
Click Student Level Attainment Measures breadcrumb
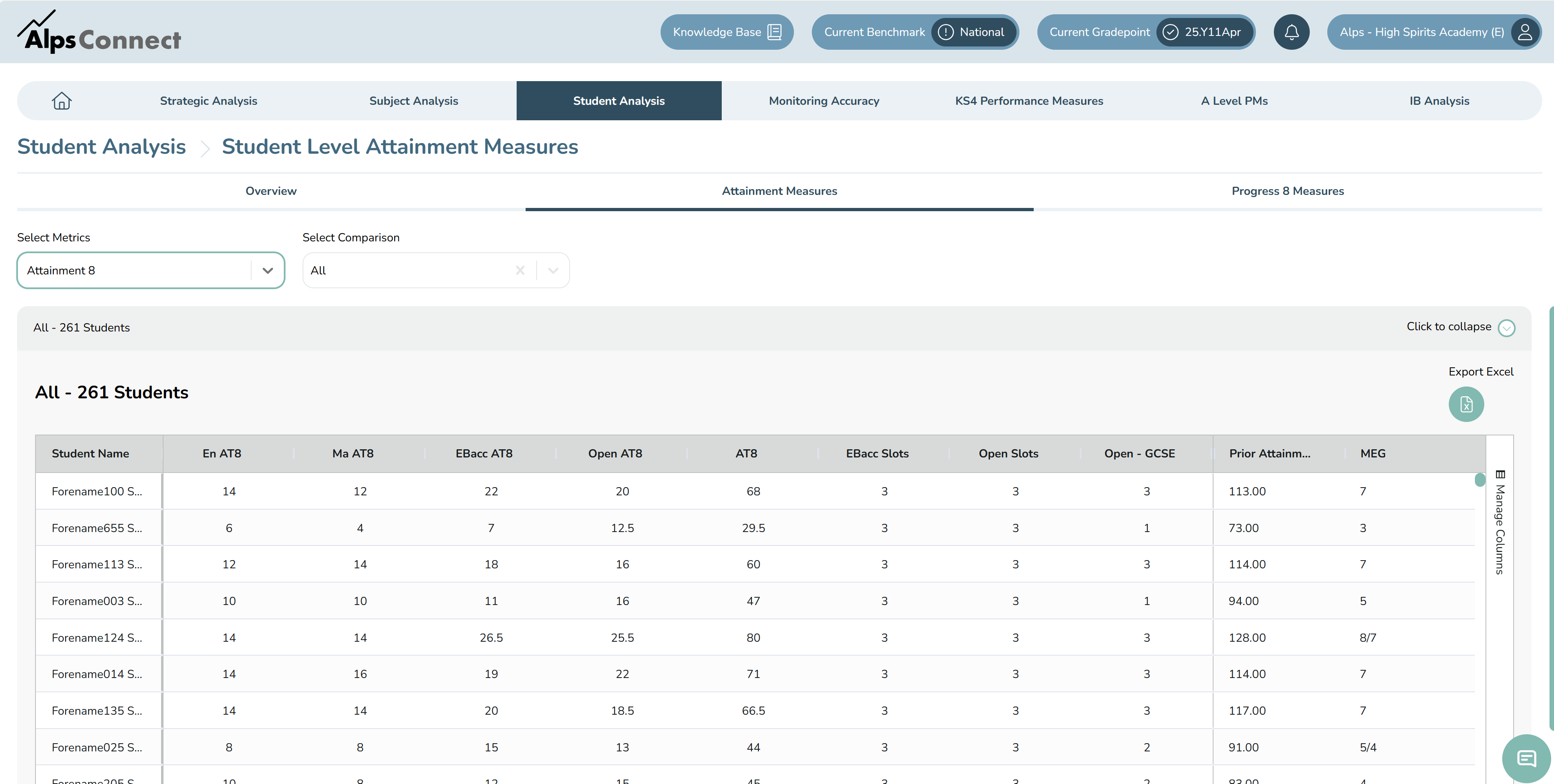400,146
